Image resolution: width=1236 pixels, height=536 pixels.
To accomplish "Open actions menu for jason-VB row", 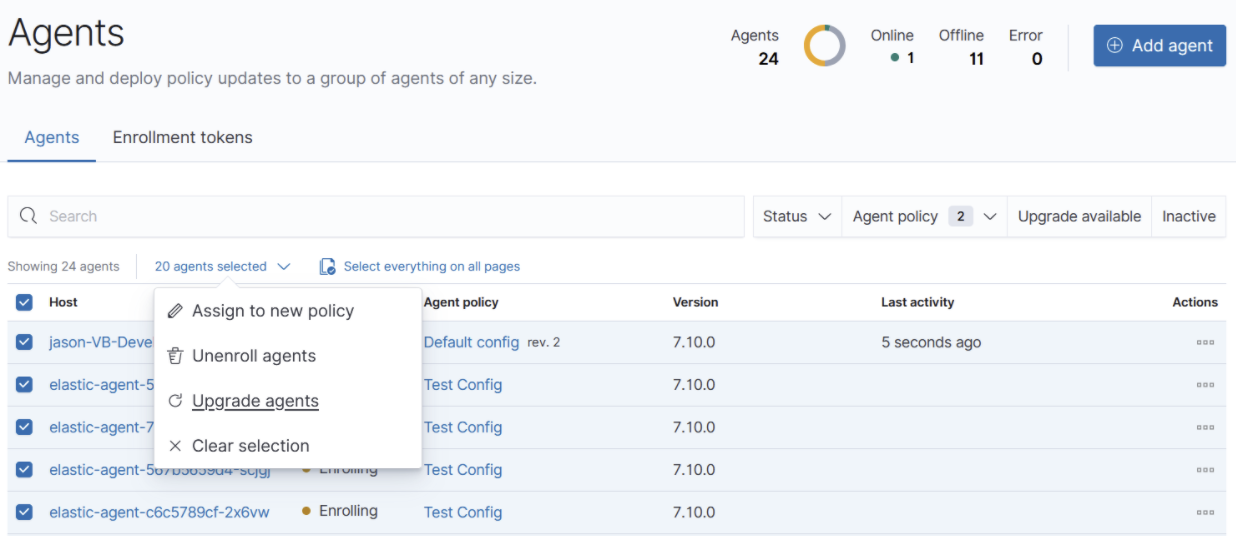I will point(1205,342).
